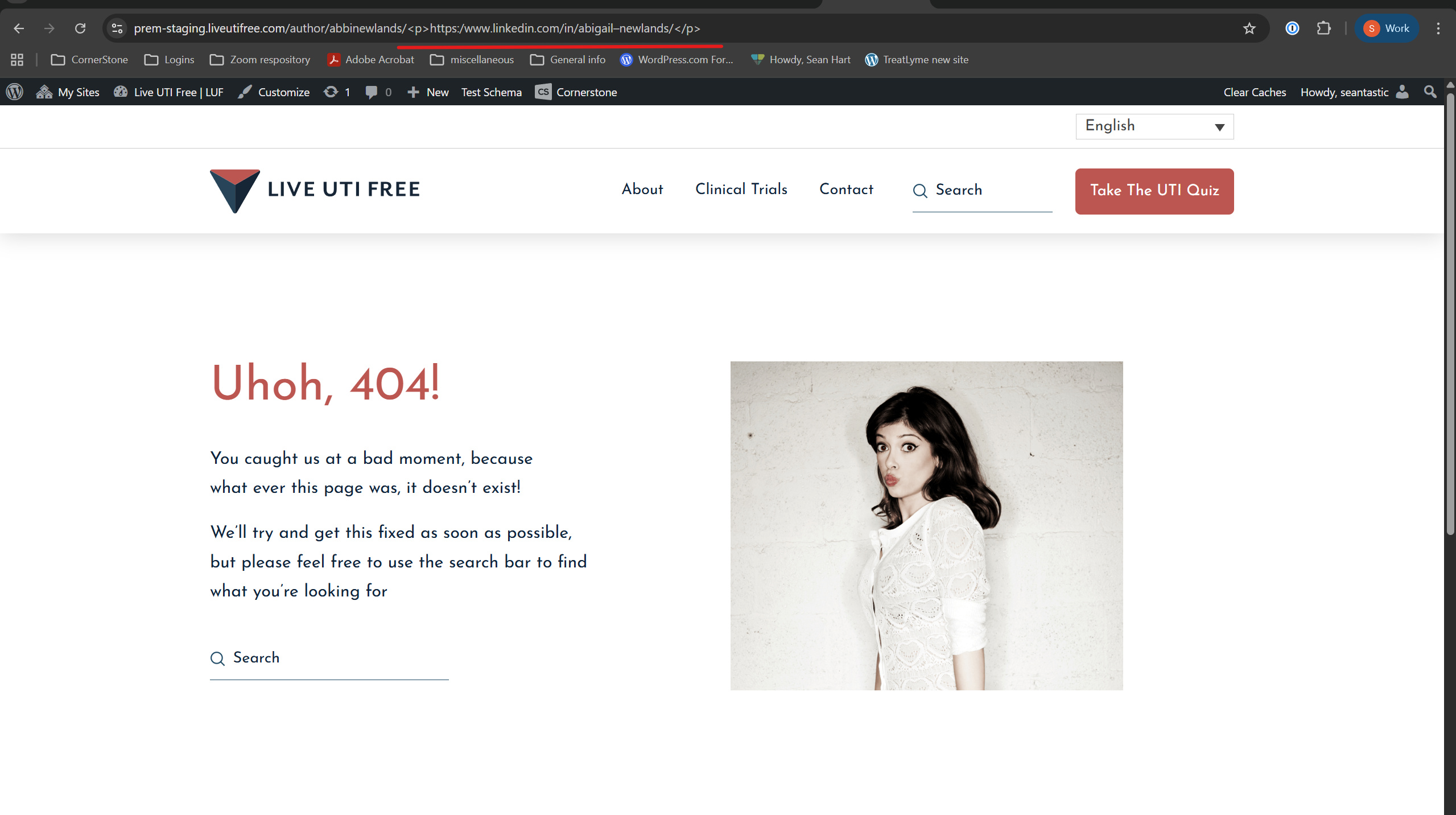Open the New content menu
Viewport: 1456px width, 815px height.
click(x=428, y=92)
